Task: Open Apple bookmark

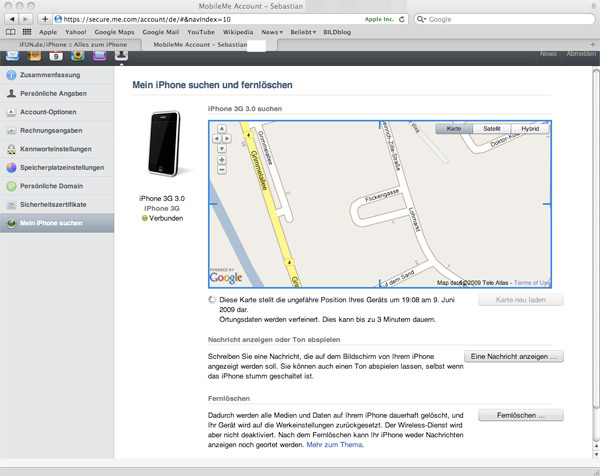Action: tap(48, 32)
